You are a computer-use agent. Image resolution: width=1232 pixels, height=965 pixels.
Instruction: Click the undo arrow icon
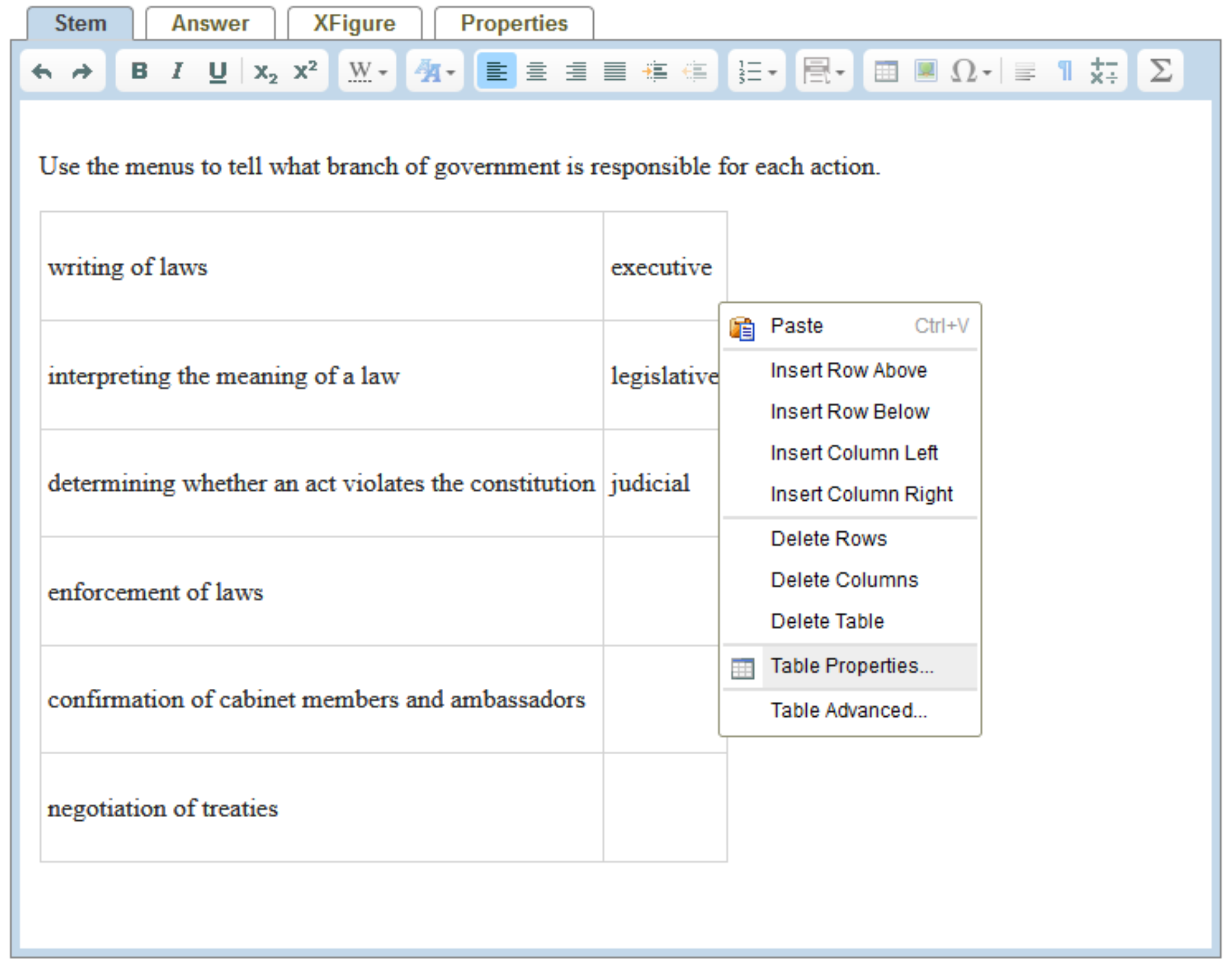(42, 72)
